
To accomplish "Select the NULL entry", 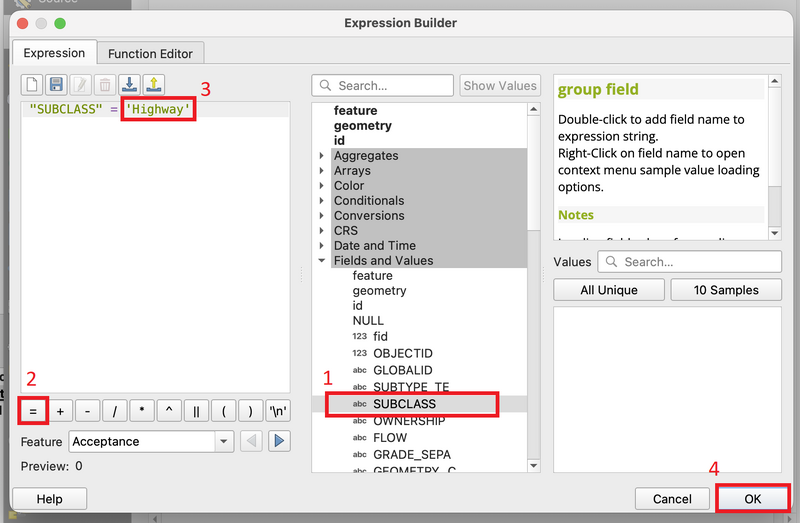I will tap(368, 320).
